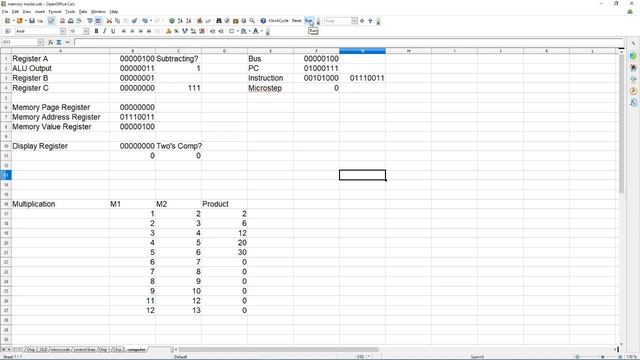Click the Spellcheck icon
Screen dimensions: 640x360
click(90, 21)
